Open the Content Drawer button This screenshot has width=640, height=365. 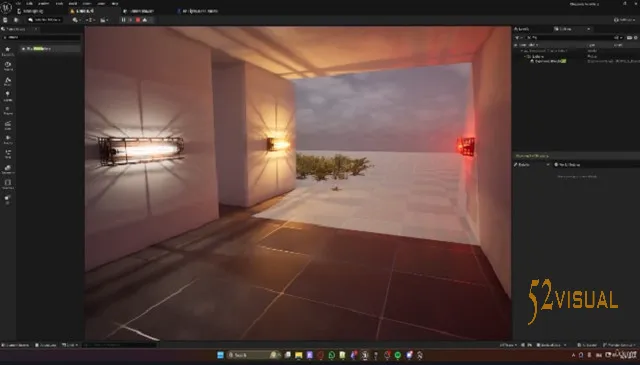pyautogui.click(x=16, y=345)
